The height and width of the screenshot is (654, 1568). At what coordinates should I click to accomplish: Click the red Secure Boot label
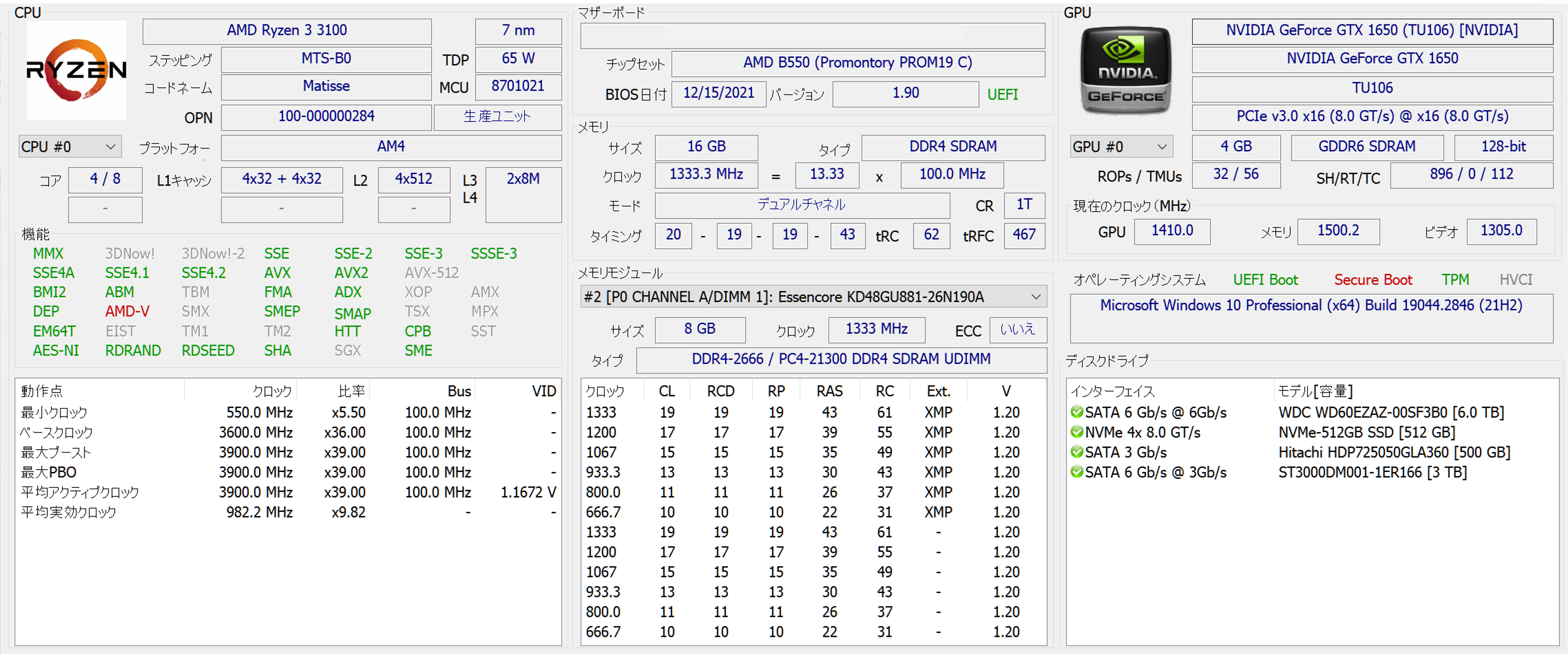[x=1373, y=280]
